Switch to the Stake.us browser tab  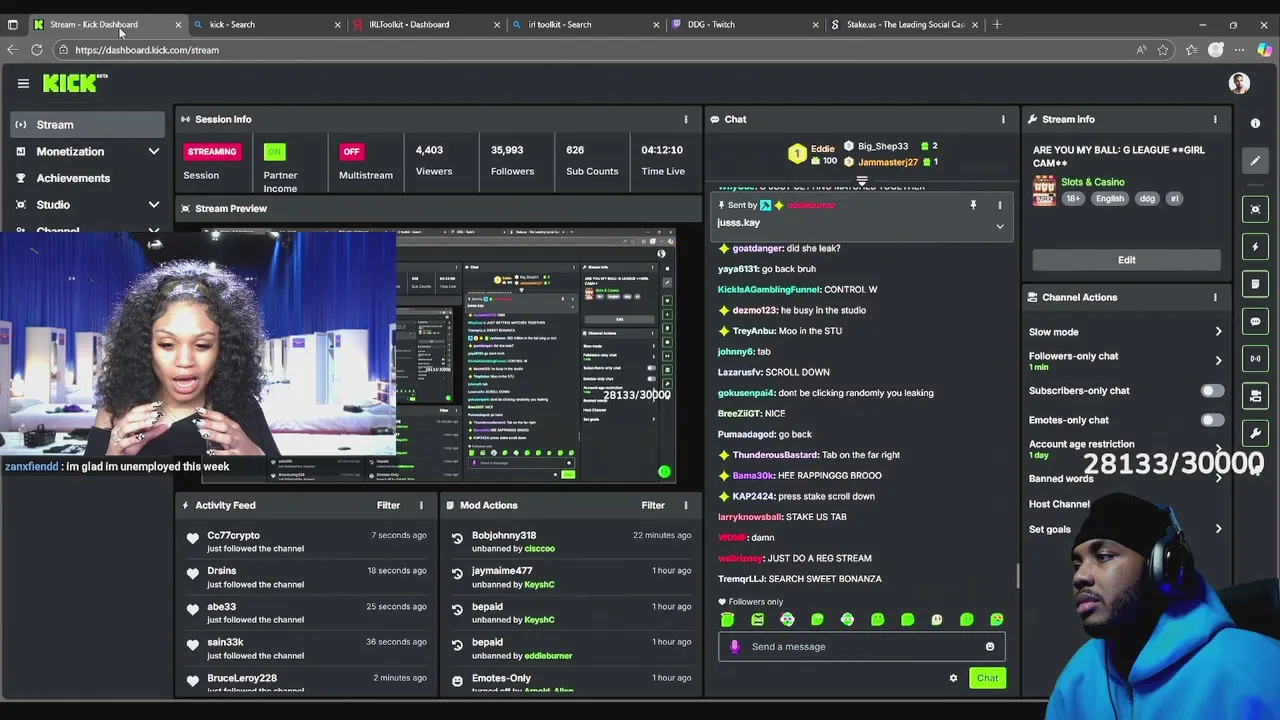(904, 24)
